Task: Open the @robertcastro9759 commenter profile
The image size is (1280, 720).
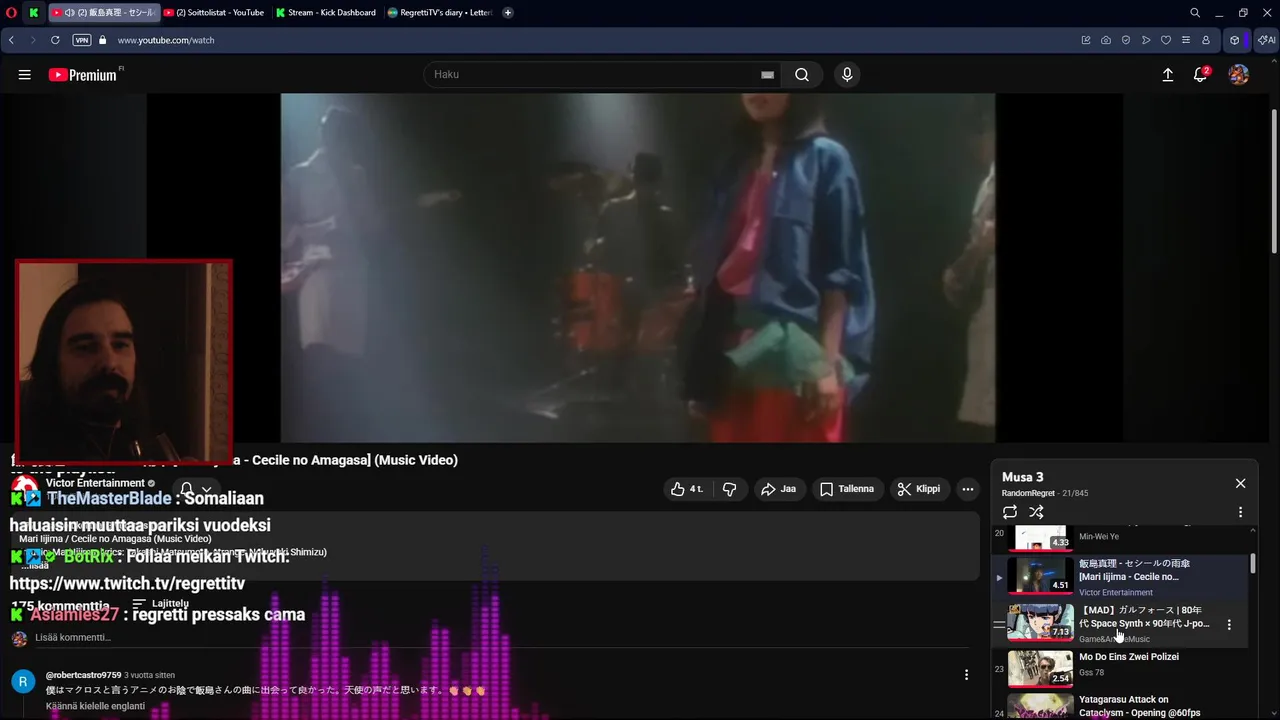Action: coord(83,675)
